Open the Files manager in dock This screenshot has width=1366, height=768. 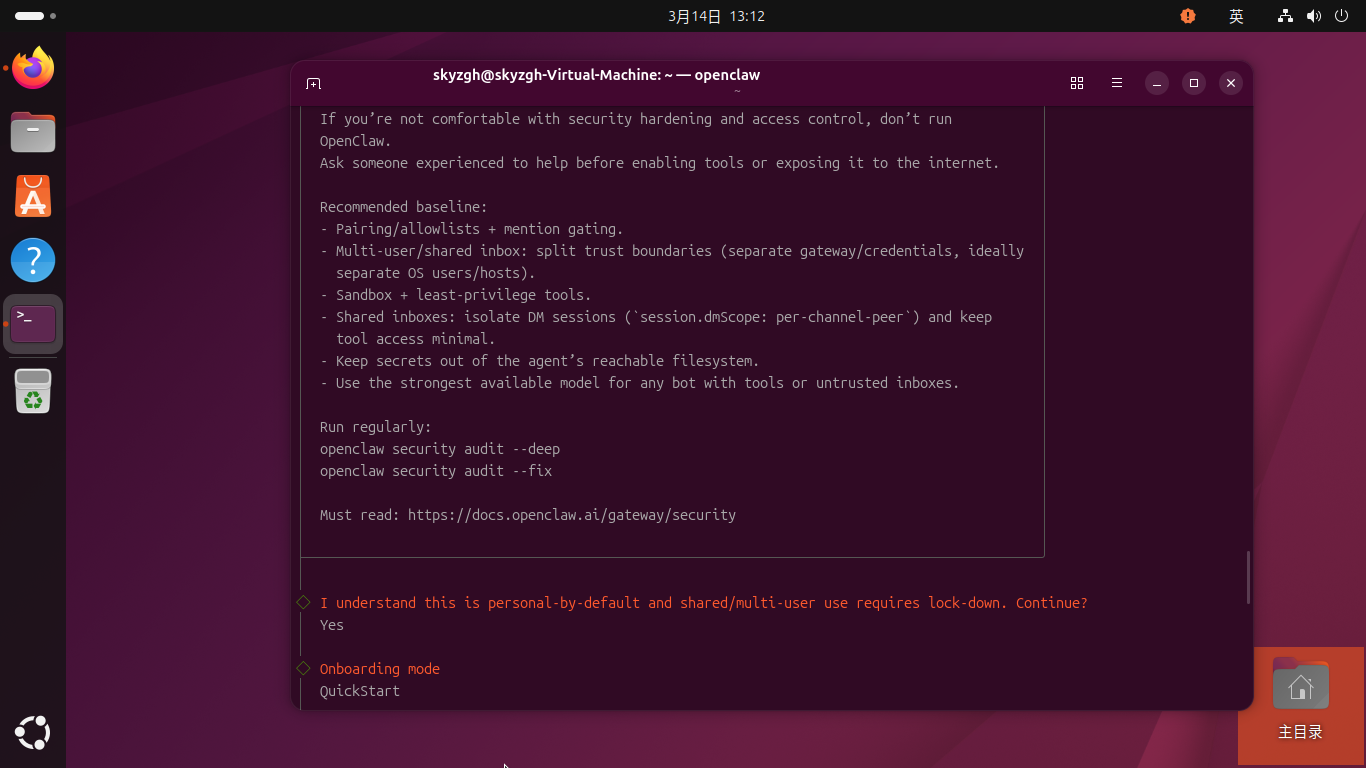pos(33,132)
